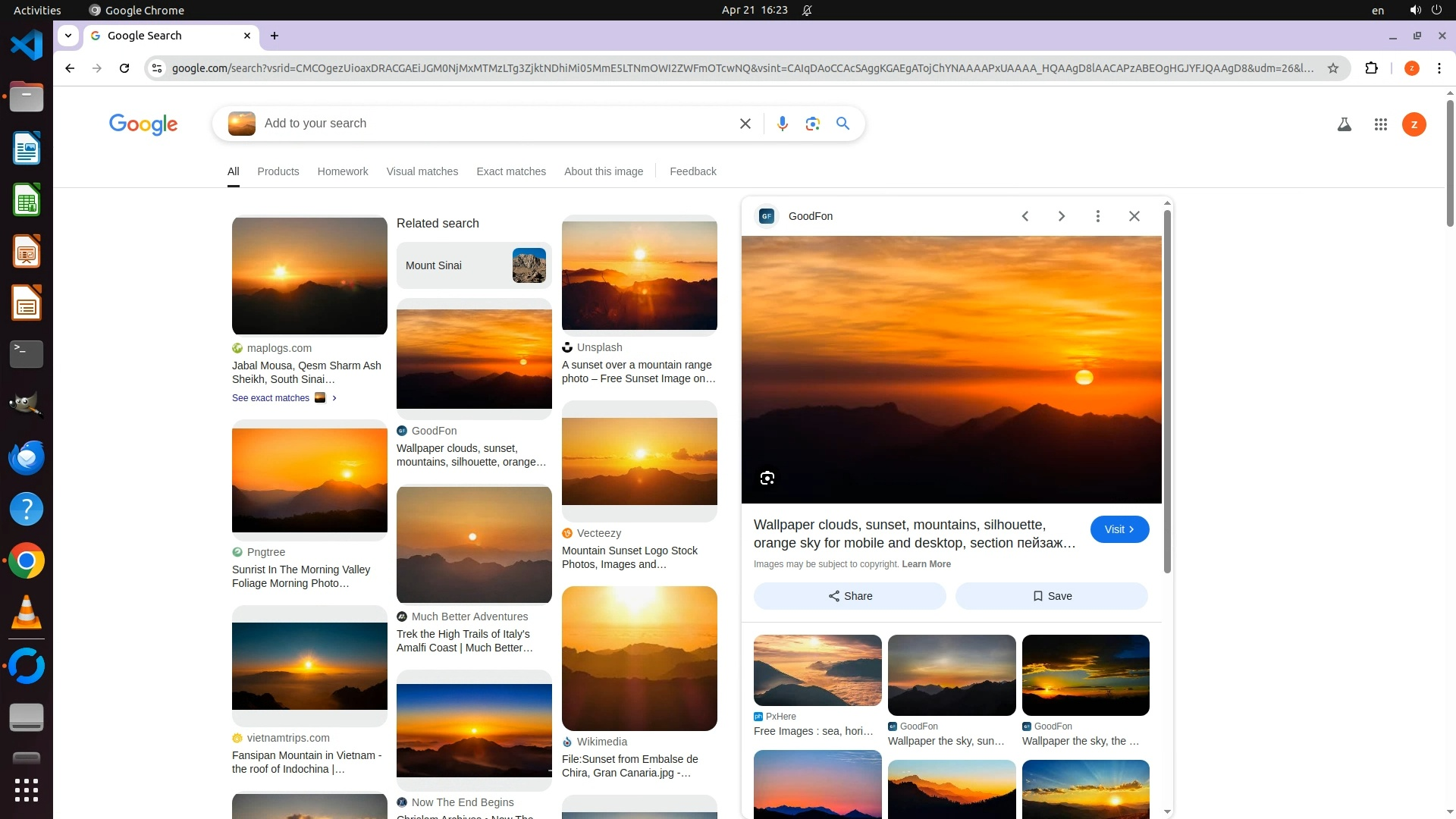Screen dimensions: 1456x819
Task: Clear search with the X icon
Action: coord(745,124)
